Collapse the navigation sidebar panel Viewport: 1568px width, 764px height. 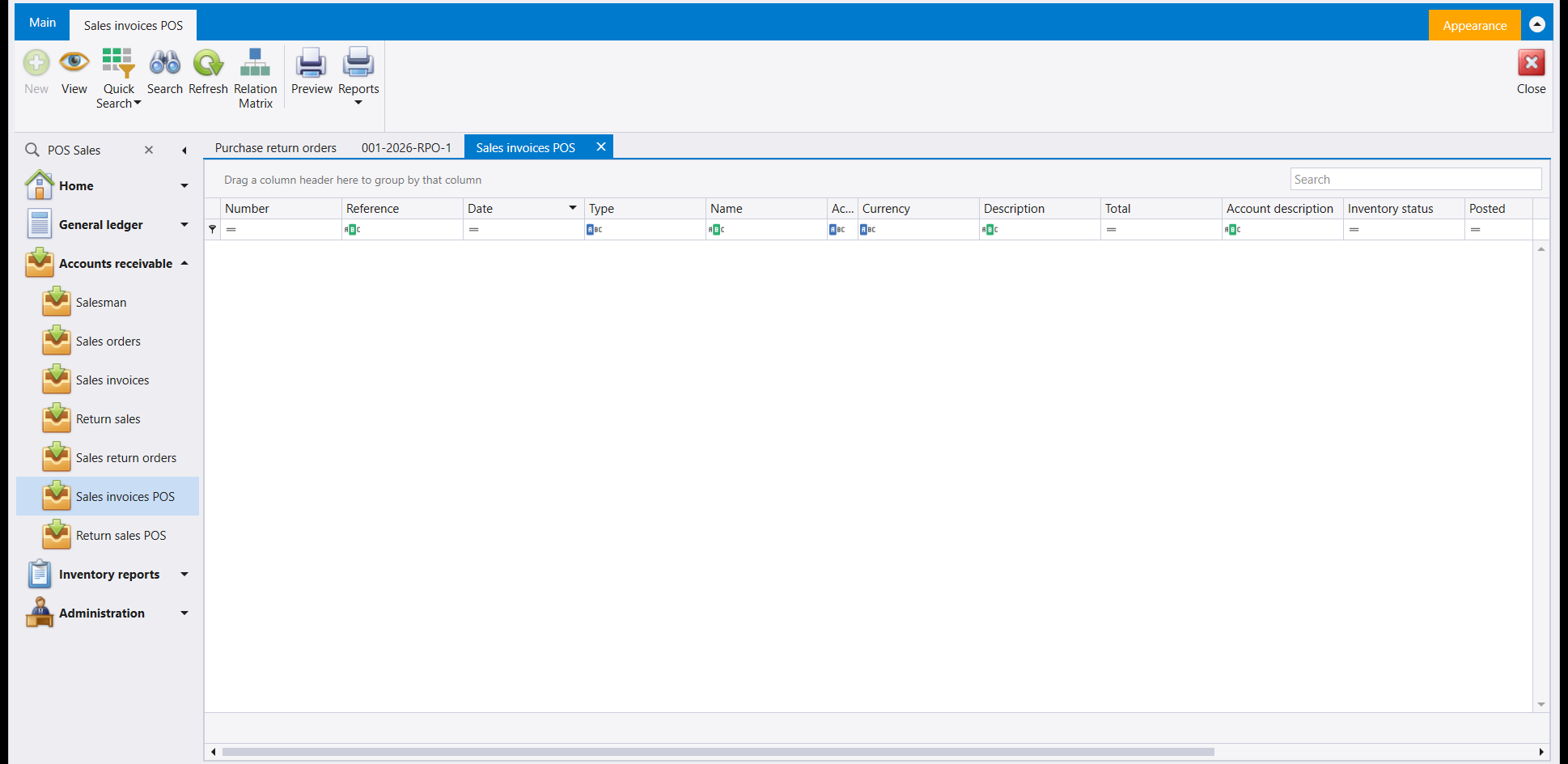[x=184, y=151]
